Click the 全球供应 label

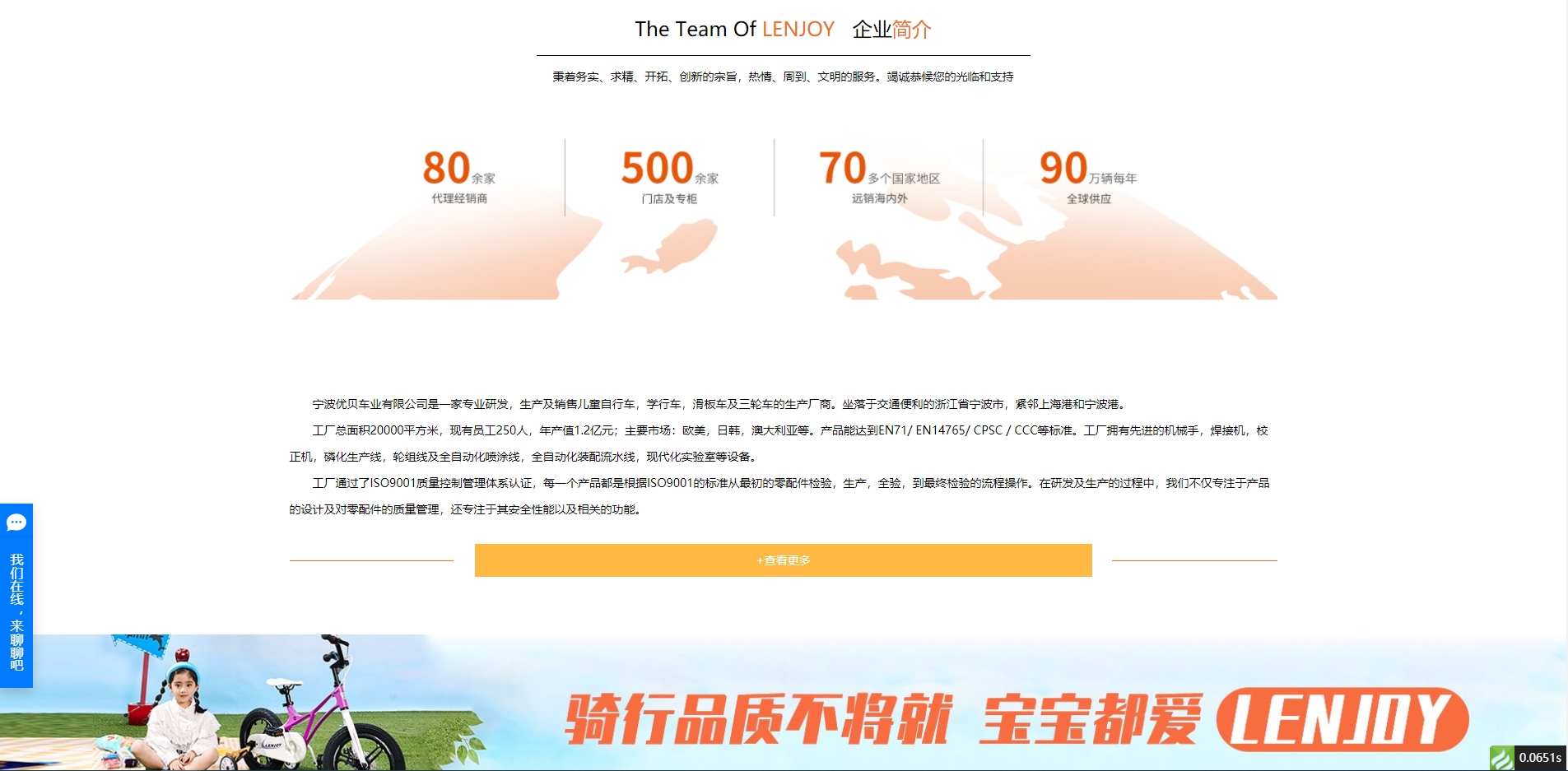[x=1089, y=199]
